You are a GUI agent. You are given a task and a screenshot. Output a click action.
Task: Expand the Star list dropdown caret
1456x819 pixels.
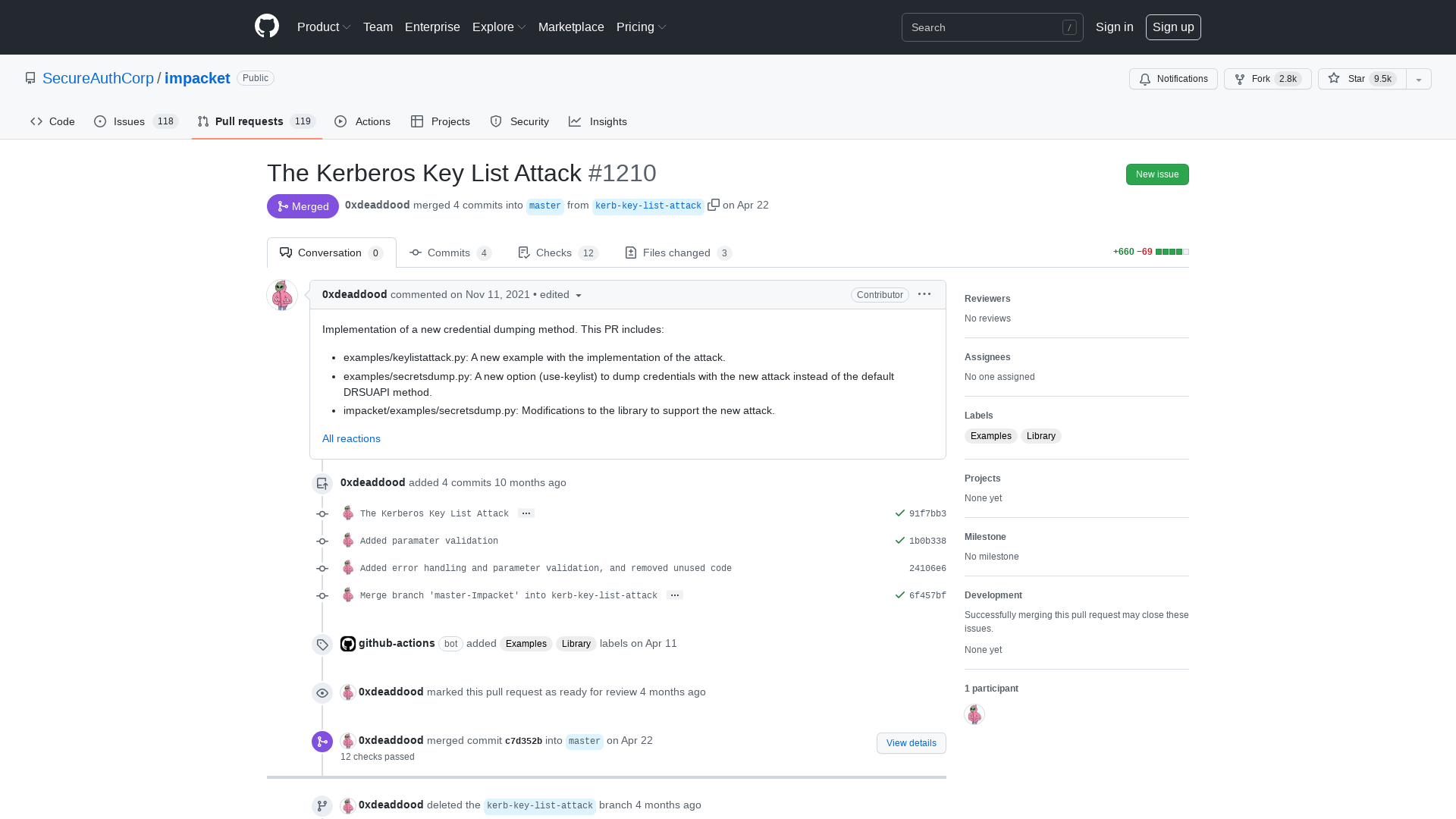[1419, 79]
